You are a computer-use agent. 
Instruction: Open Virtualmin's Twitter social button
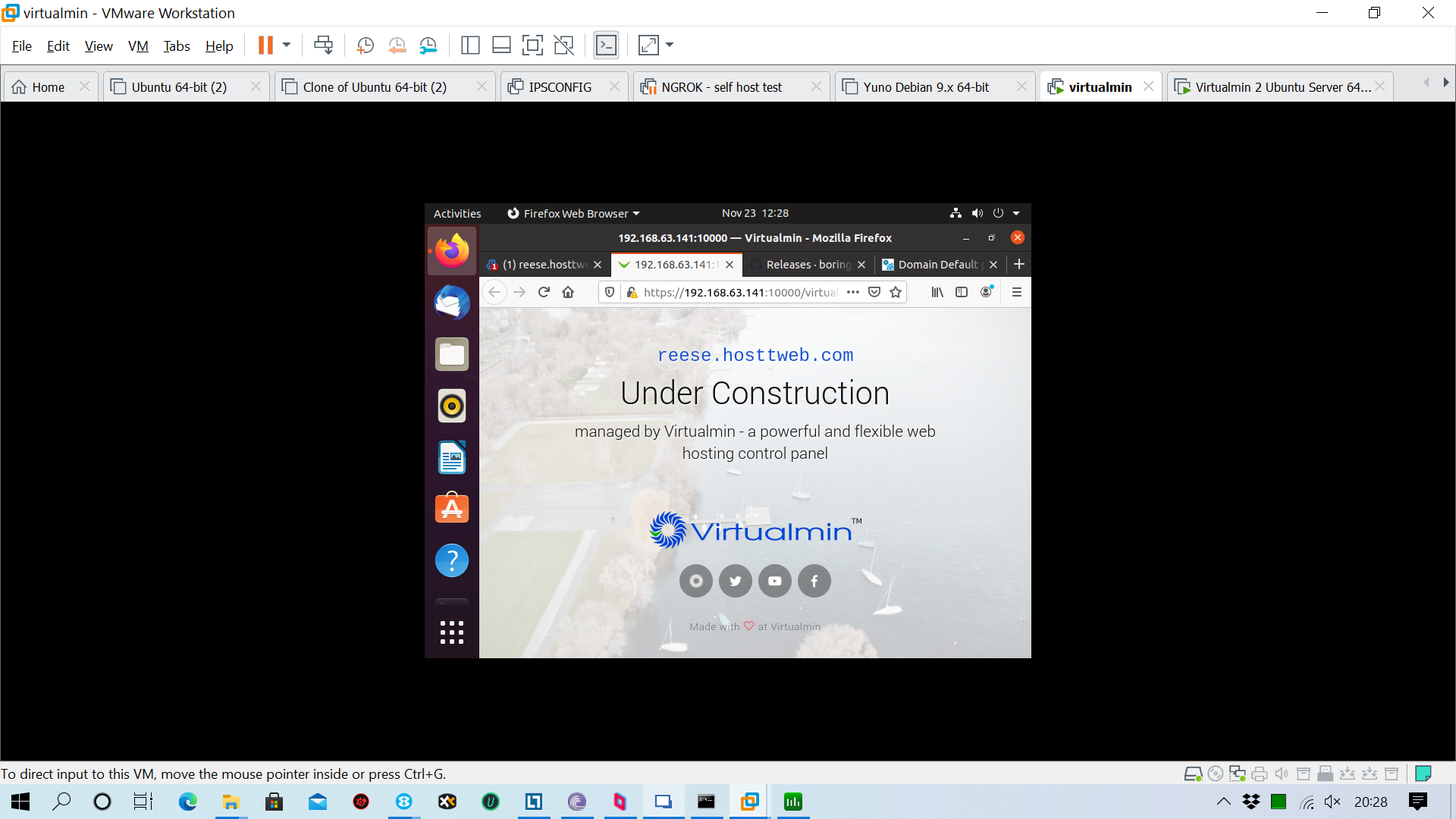point(735,581)
